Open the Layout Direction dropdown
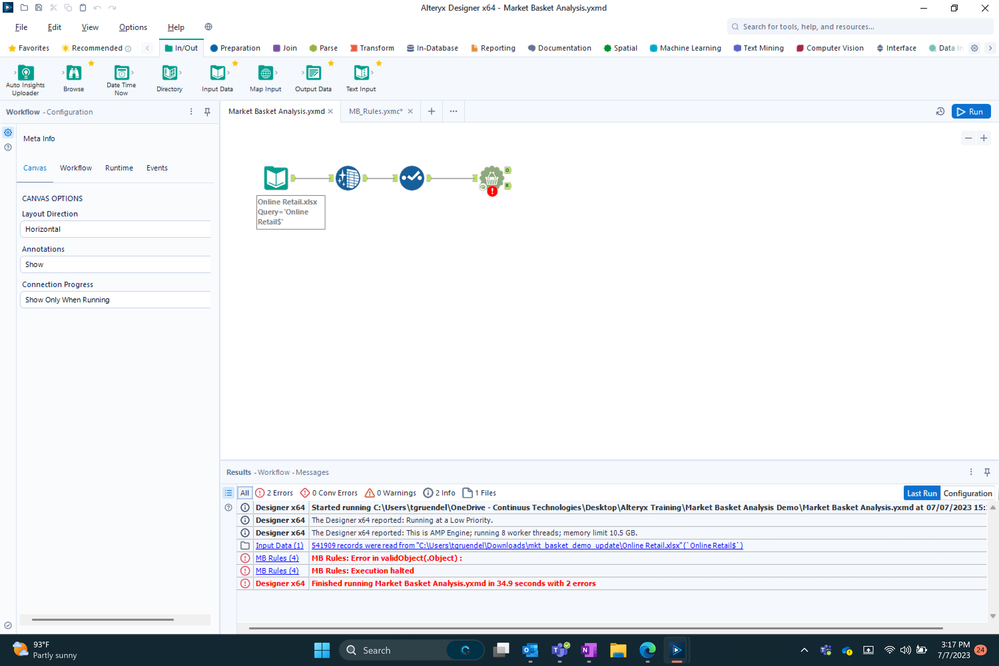The width and height of the screenshot is (999, 666). coord(113,229)
